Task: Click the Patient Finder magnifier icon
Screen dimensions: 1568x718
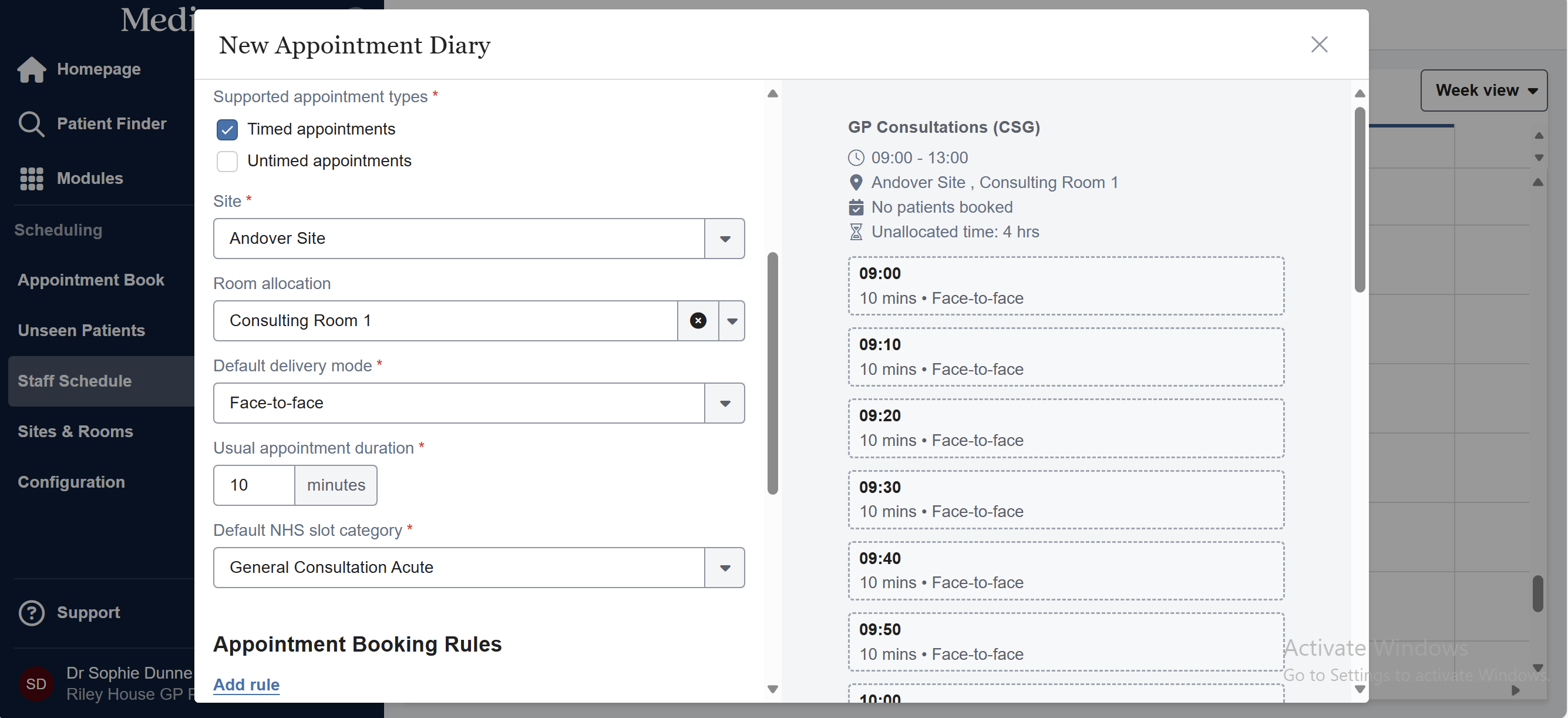Action: pyautogui.click(x=31, y=123)
